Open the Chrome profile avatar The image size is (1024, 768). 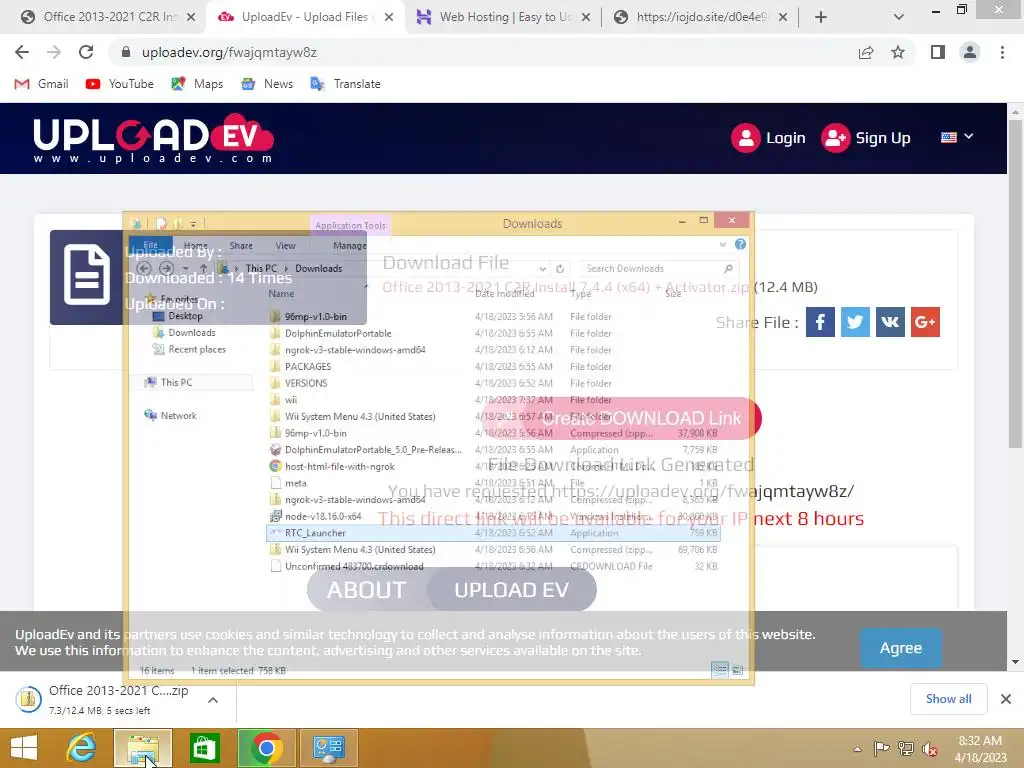(x=970, y=52)
